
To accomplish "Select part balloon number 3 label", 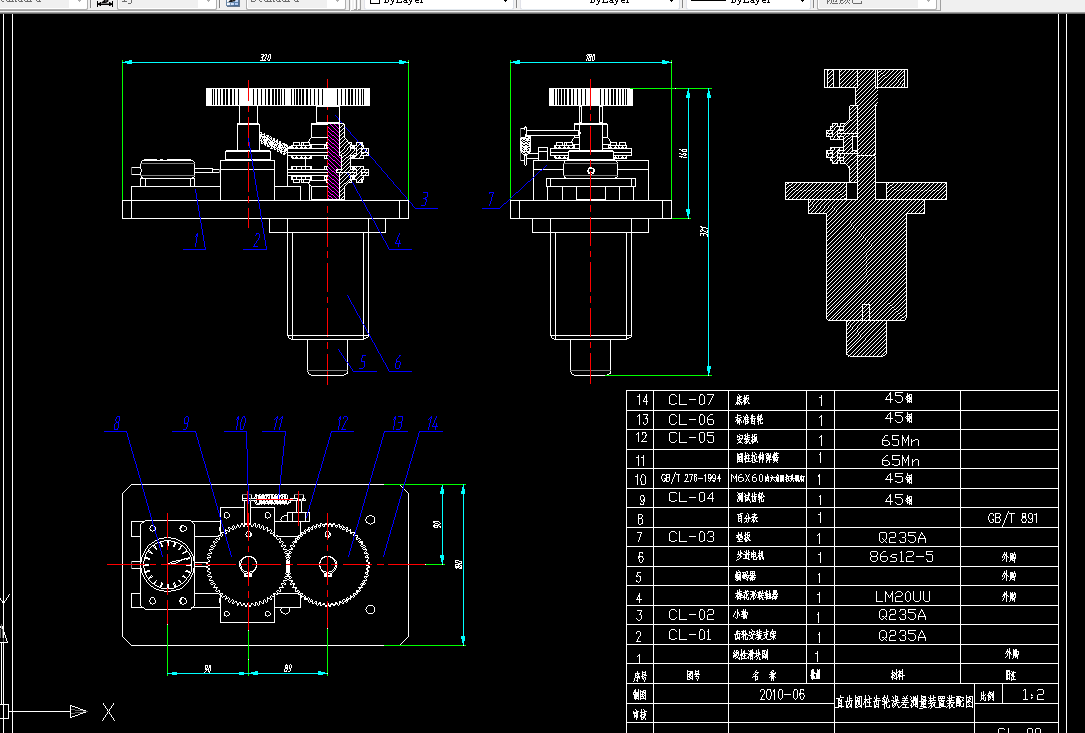I will pyautogui.click(x=424, y=199).
